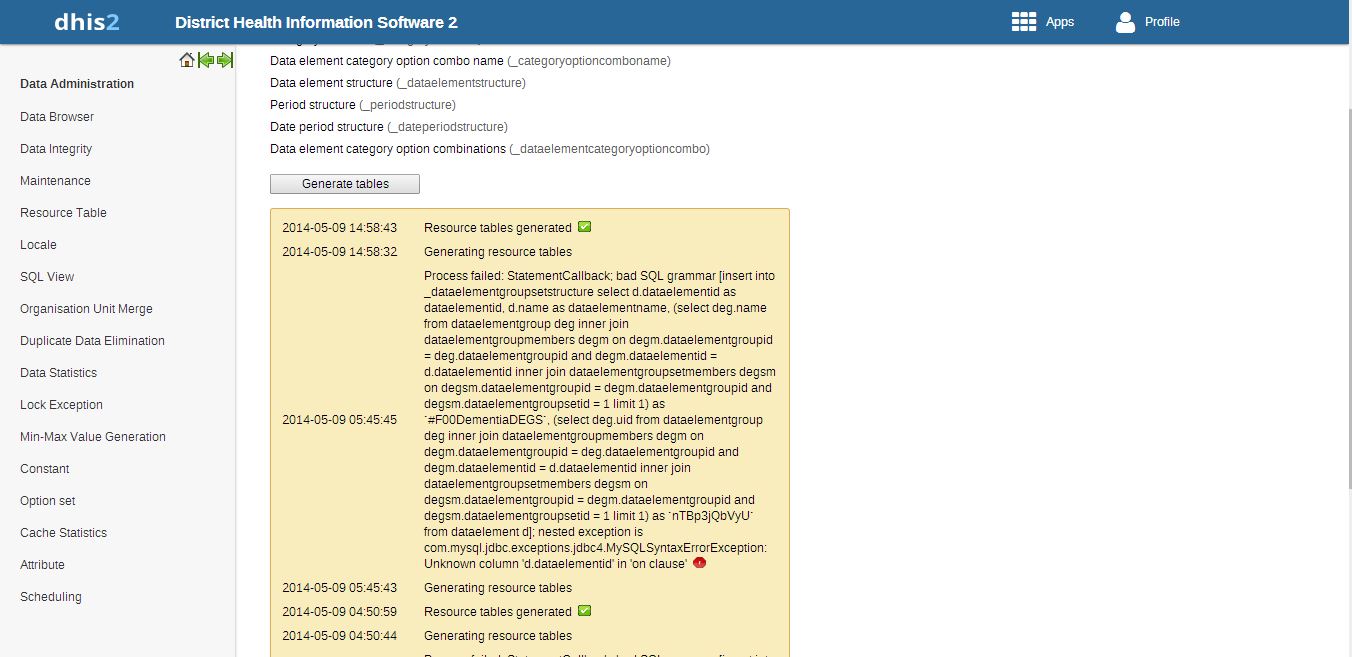Viewport: 1352px width, 657px height.
Task: Click 'Resource tables generated' at 04:50:59
Action: click(498, 612)
